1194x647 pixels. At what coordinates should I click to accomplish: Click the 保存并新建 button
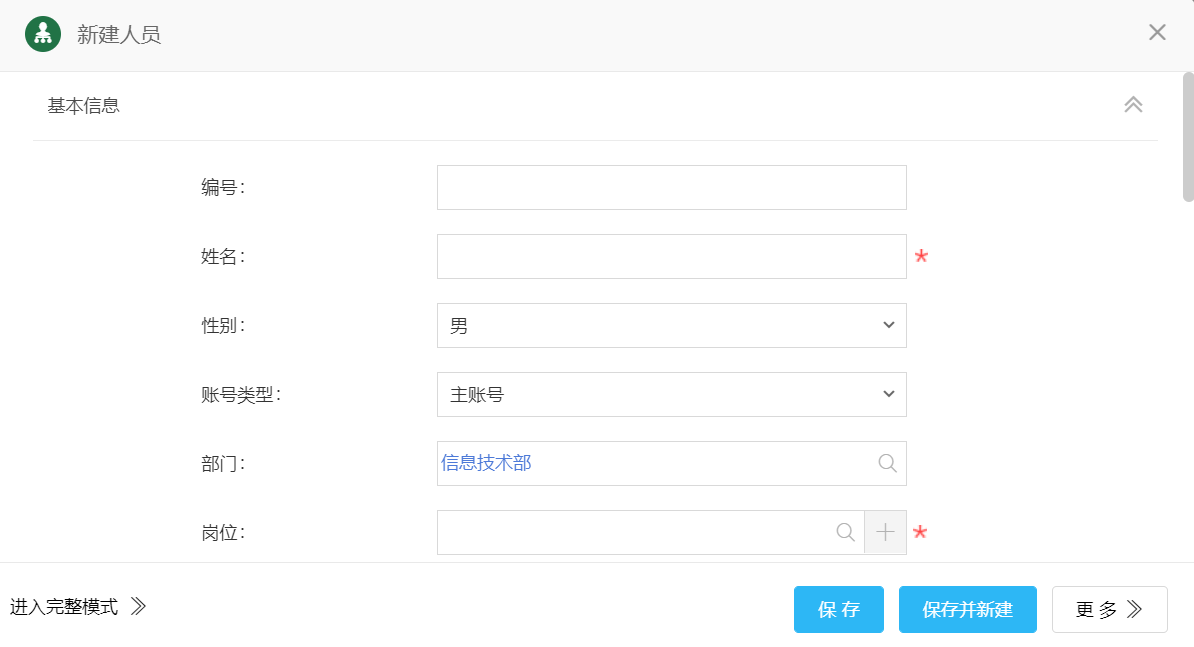pos(967,610)
